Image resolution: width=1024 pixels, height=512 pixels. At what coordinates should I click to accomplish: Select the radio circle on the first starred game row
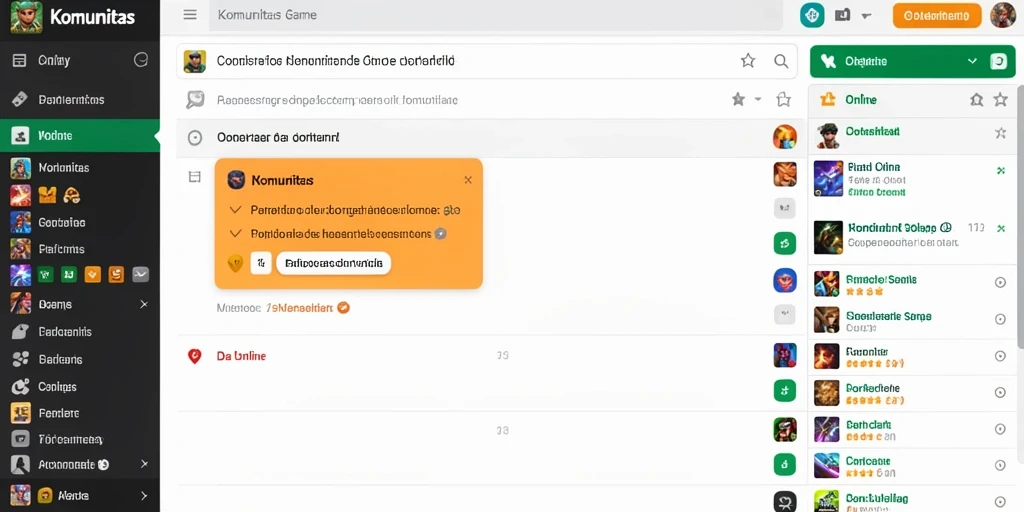pos(1000,283)
